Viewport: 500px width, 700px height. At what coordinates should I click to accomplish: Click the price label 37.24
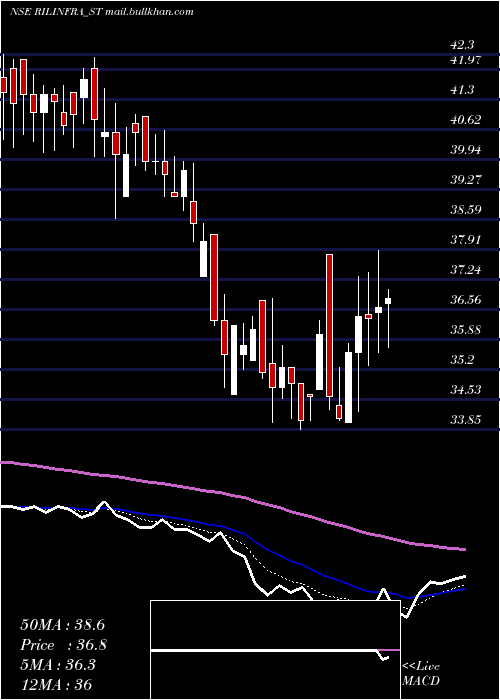(465, 270)
